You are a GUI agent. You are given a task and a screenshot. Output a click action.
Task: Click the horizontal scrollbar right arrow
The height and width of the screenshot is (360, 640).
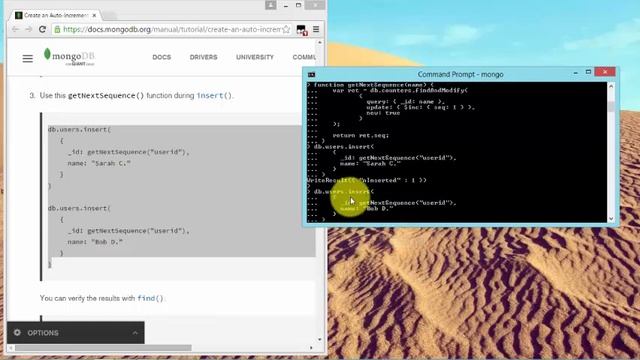coord(311,348)
